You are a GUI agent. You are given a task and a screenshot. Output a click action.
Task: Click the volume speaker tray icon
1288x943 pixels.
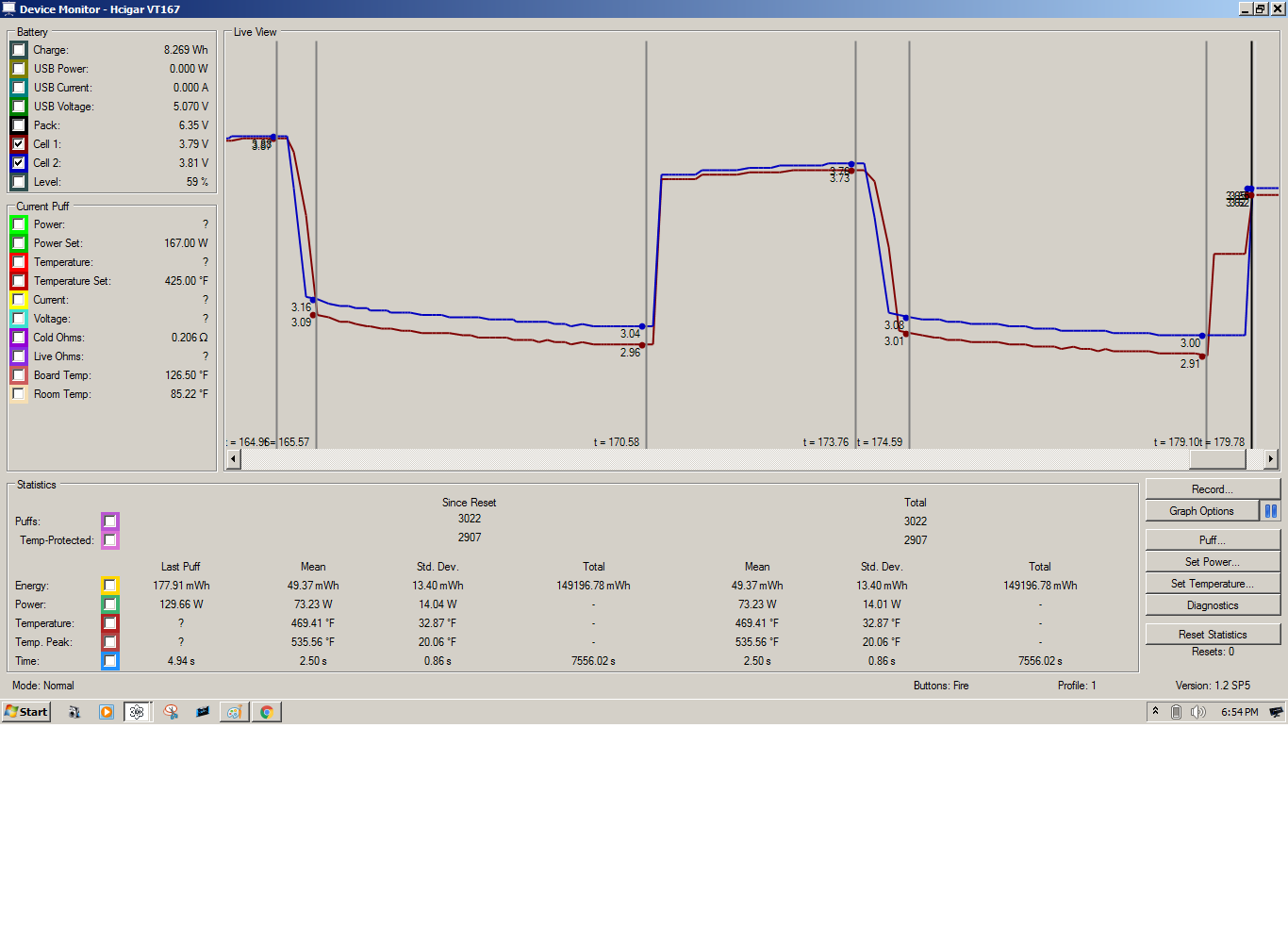pos(1197,712)
